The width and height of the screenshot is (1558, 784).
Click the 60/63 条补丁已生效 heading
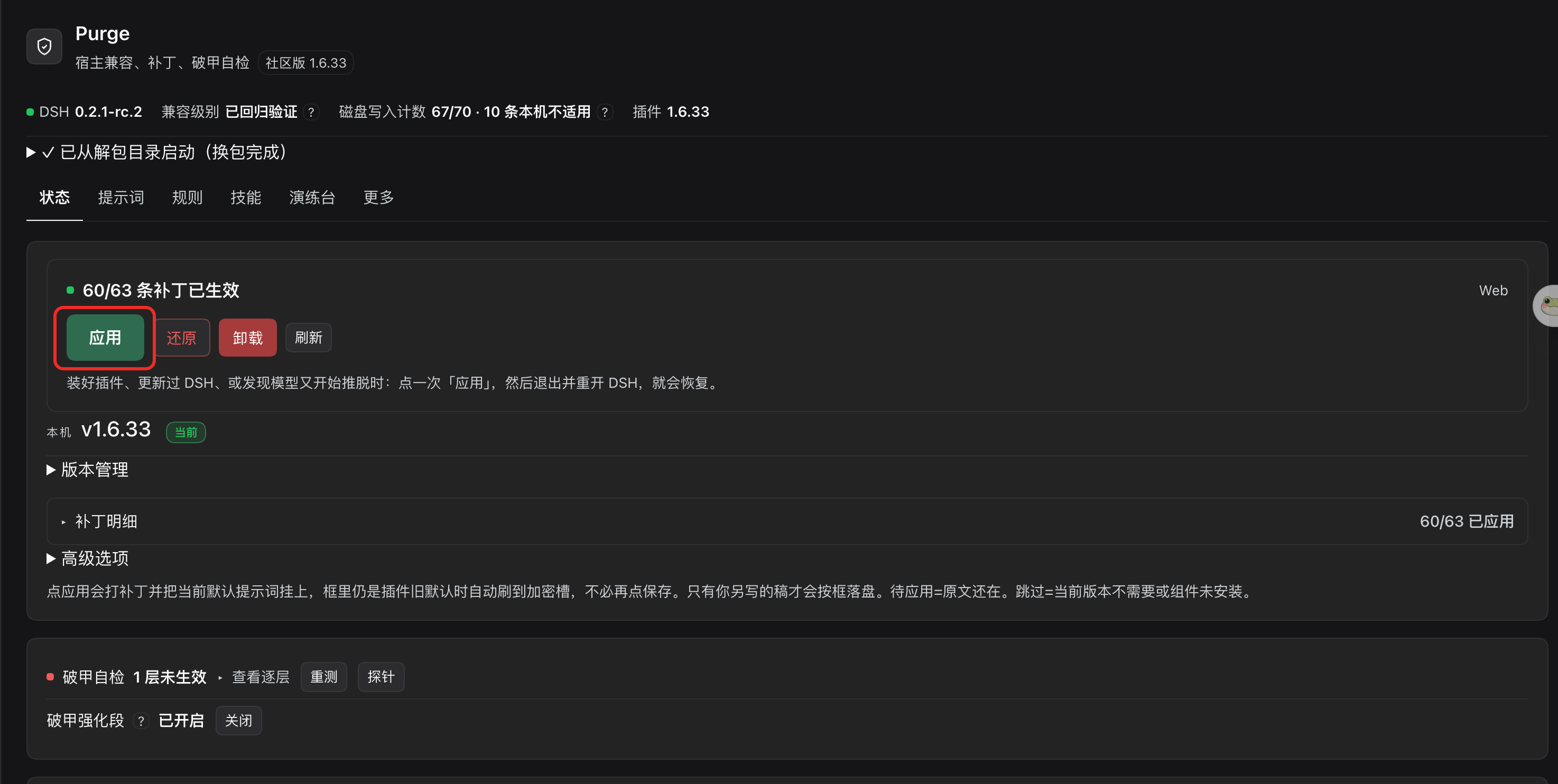click(161, 291)
